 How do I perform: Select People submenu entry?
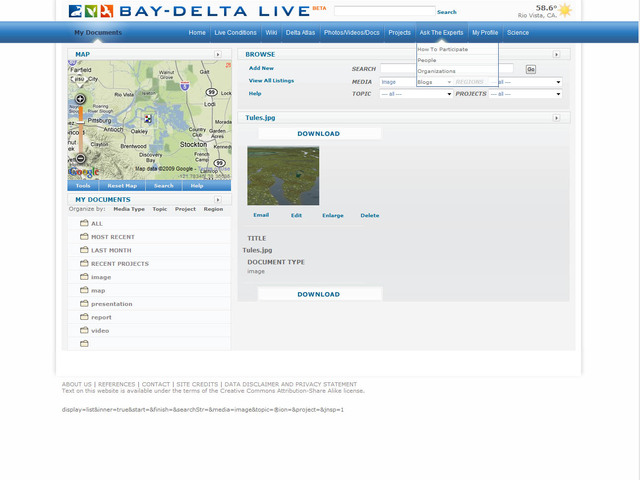pyautogui.click(x=427, y=60)
